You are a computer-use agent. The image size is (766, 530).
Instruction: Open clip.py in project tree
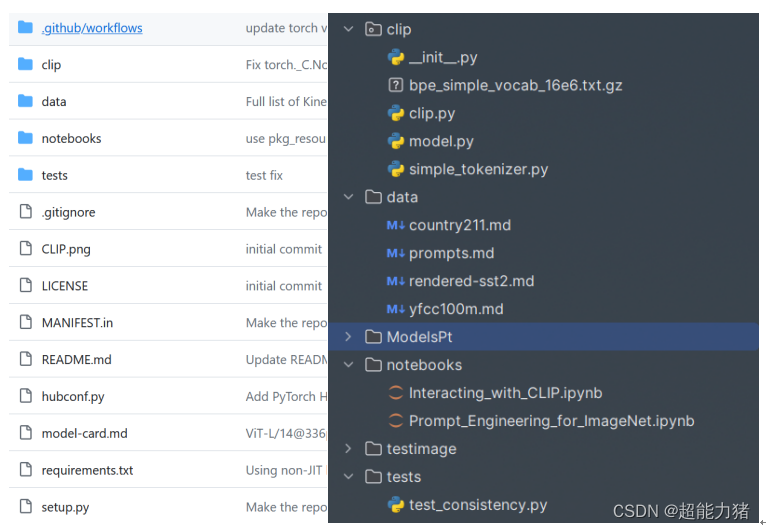[432, 113]
